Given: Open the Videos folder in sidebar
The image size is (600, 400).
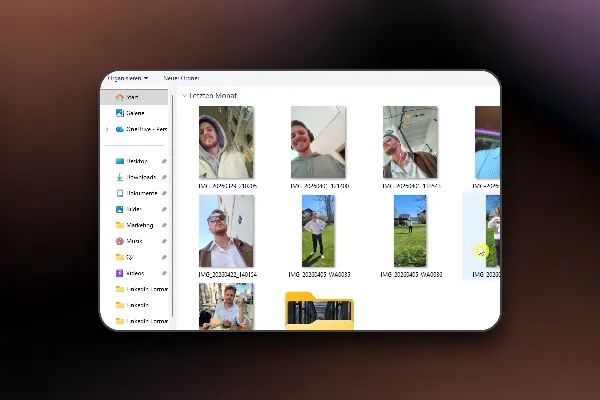Looking at the screenshot, I should [130, 273].
